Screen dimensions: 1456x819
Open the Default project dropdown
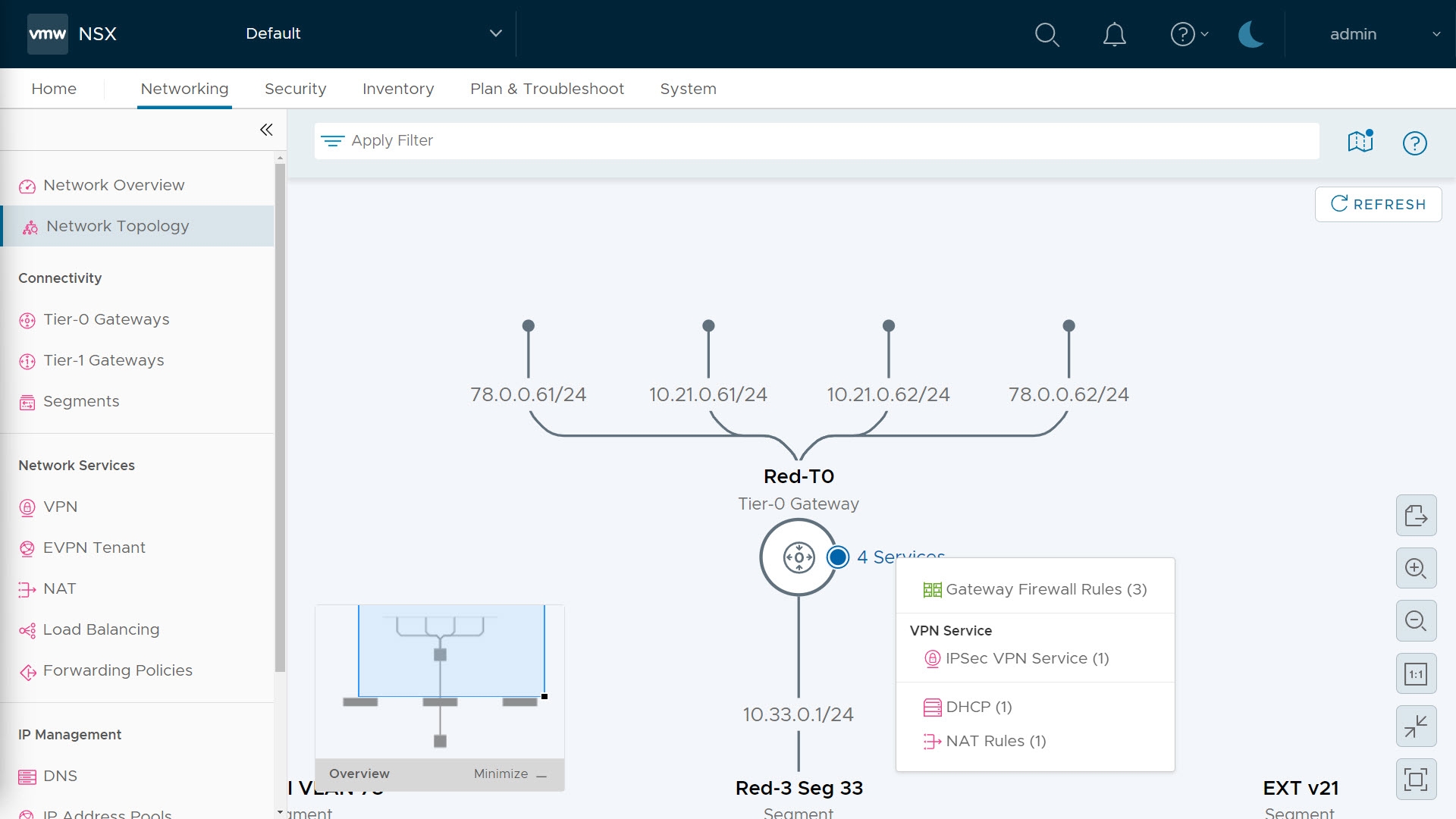coord(373,33)
